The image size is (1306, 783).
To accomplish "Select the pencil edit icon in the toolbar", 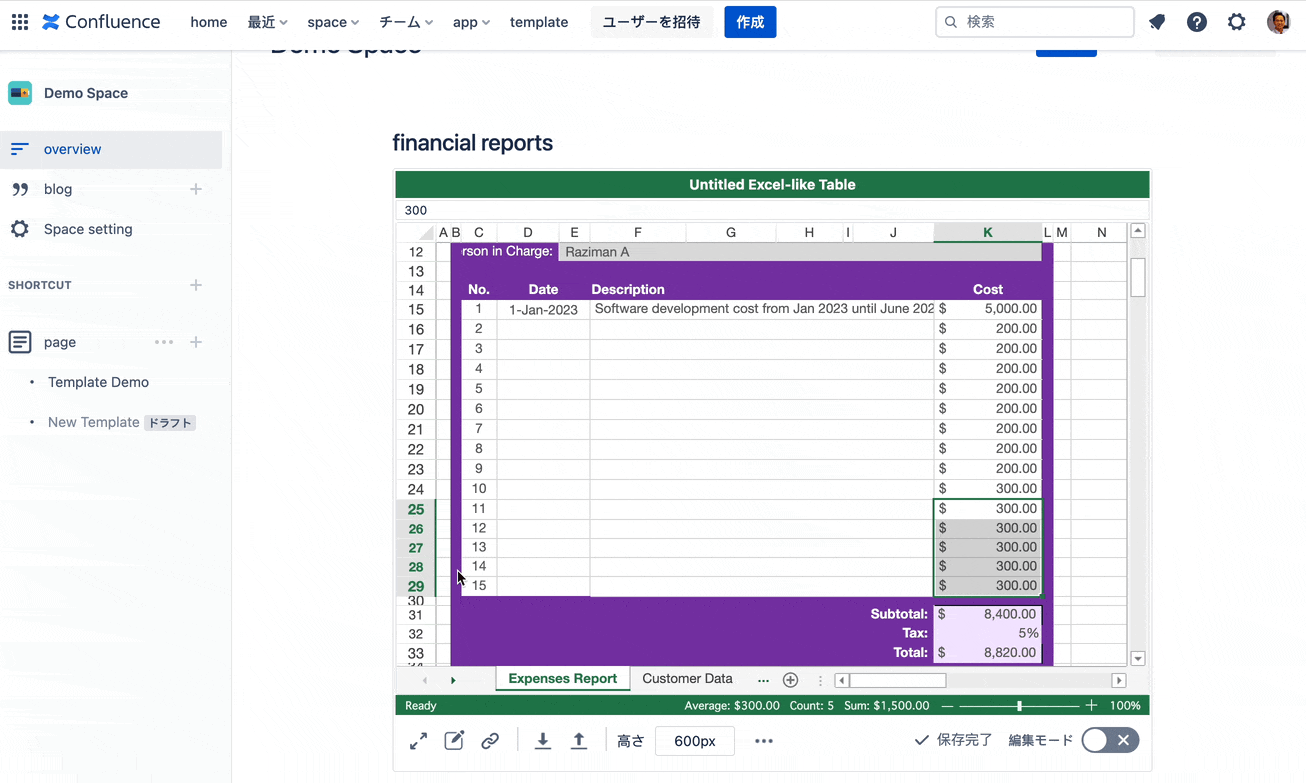I will (x=454, y=740).
